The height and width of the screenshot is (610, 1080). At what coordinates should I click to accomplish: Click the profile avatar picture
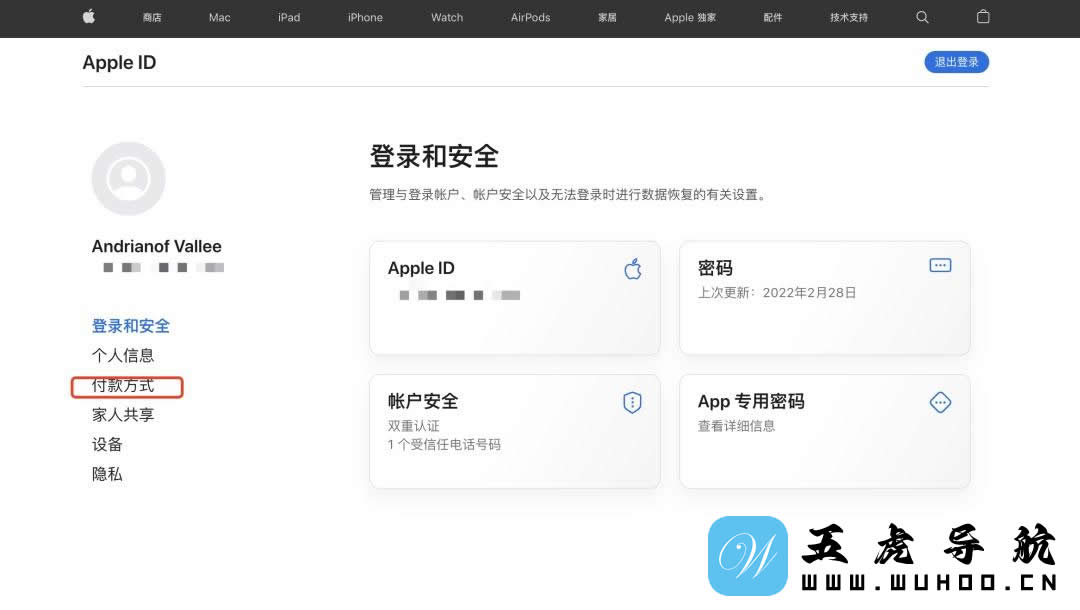[128, 177]
